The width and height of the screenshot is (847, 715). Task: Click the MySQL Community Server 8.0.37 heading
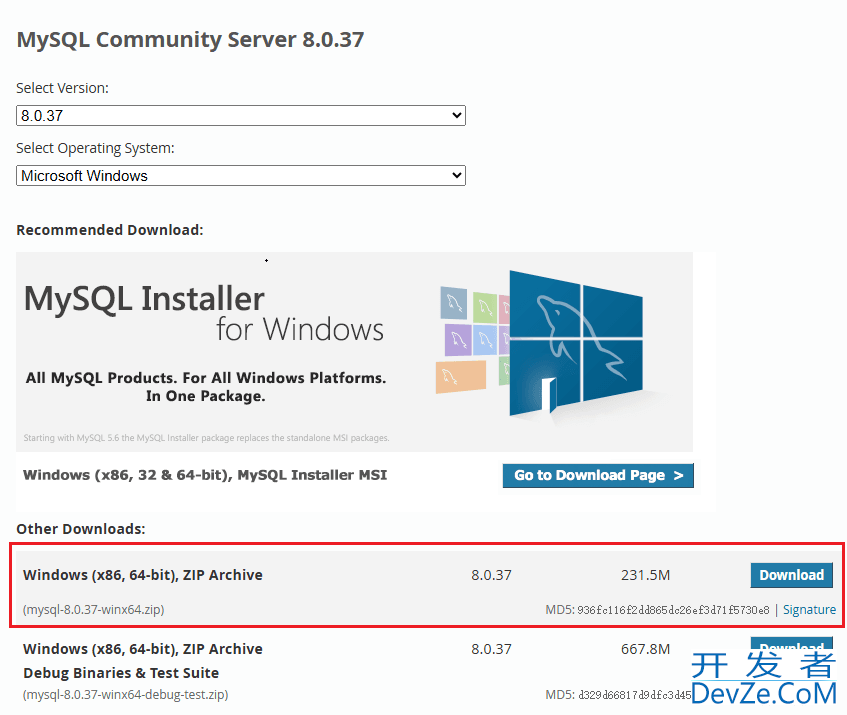(190, 39)
